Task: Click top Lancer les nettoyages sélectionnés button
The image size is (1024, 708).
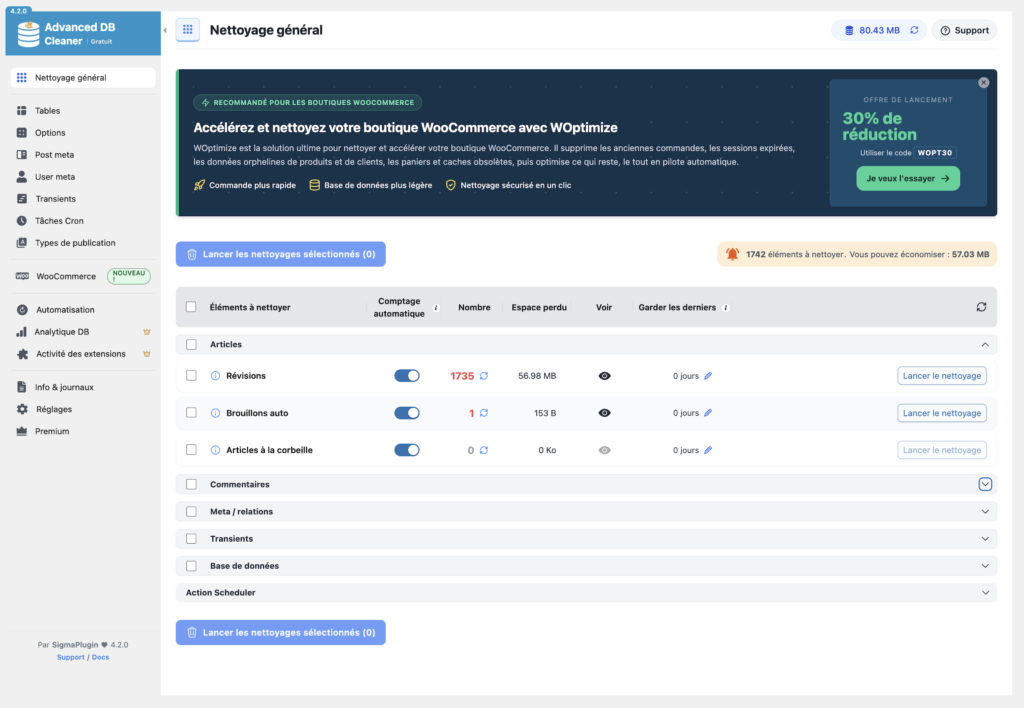Action: pos(281,254)
